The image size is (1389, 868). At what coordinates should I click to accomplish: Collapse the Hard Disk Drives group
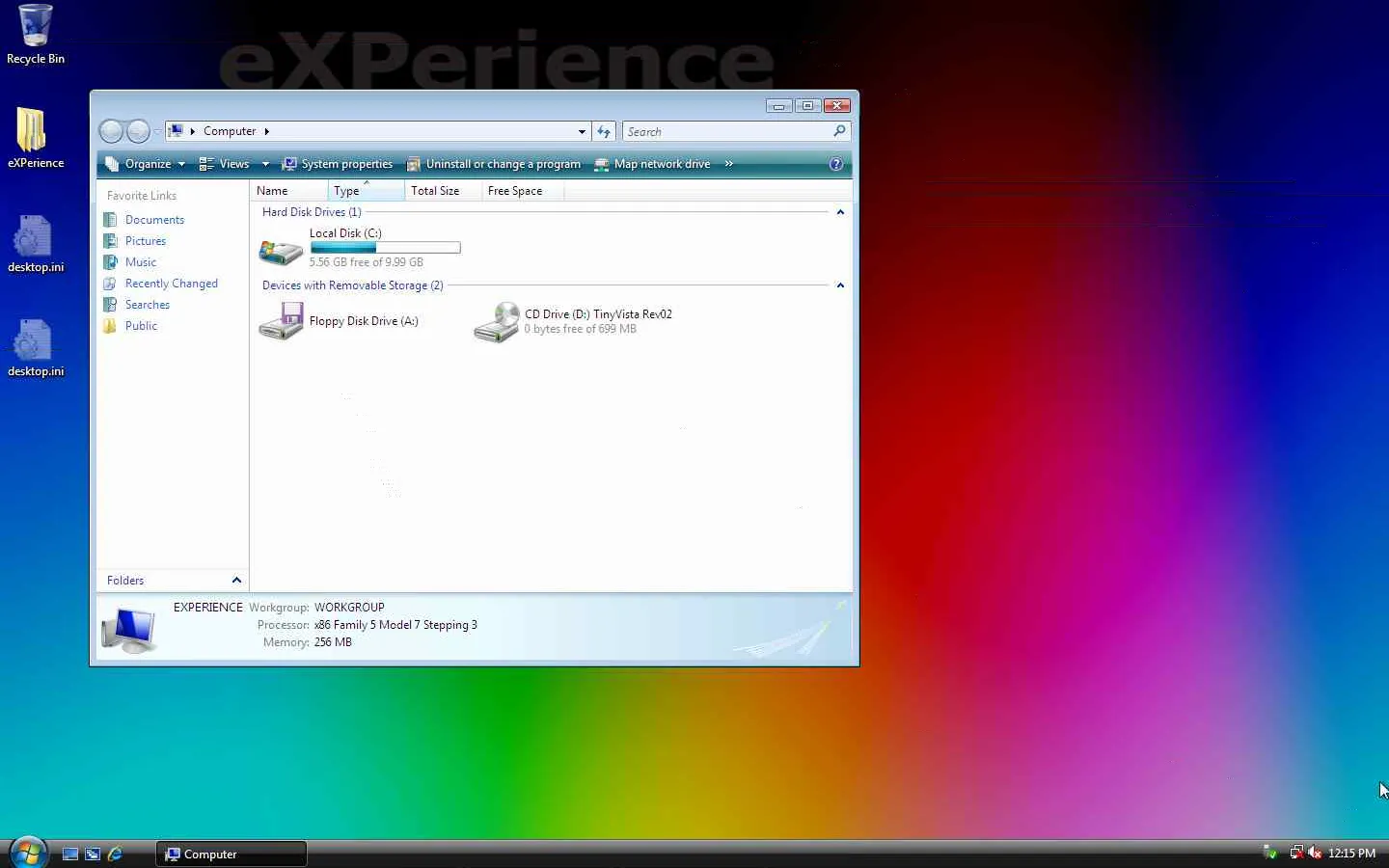(840, 212)
